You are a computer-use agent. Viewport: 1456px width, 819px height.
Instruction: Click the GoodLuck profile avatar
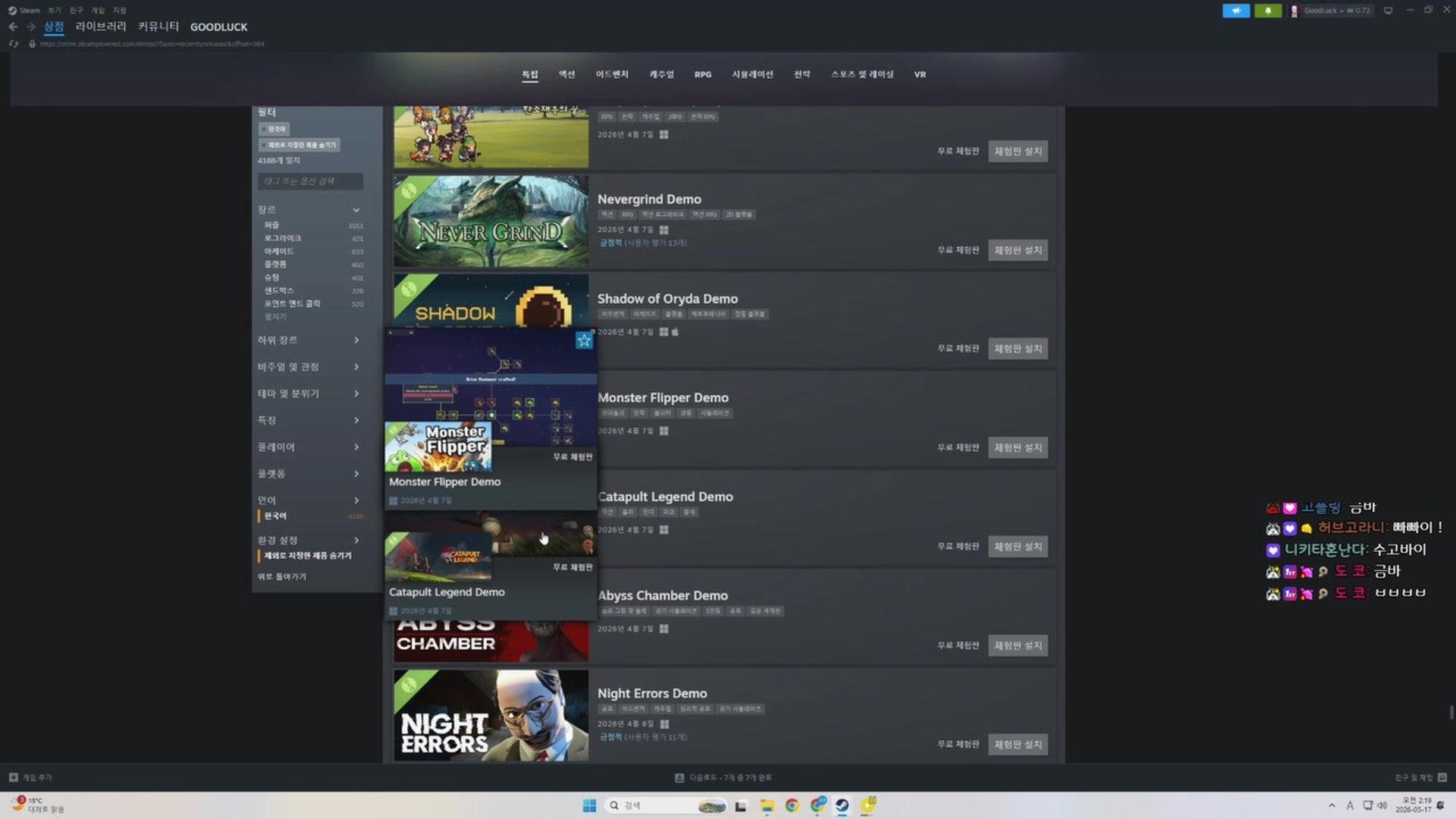(x=1294, y=11)
